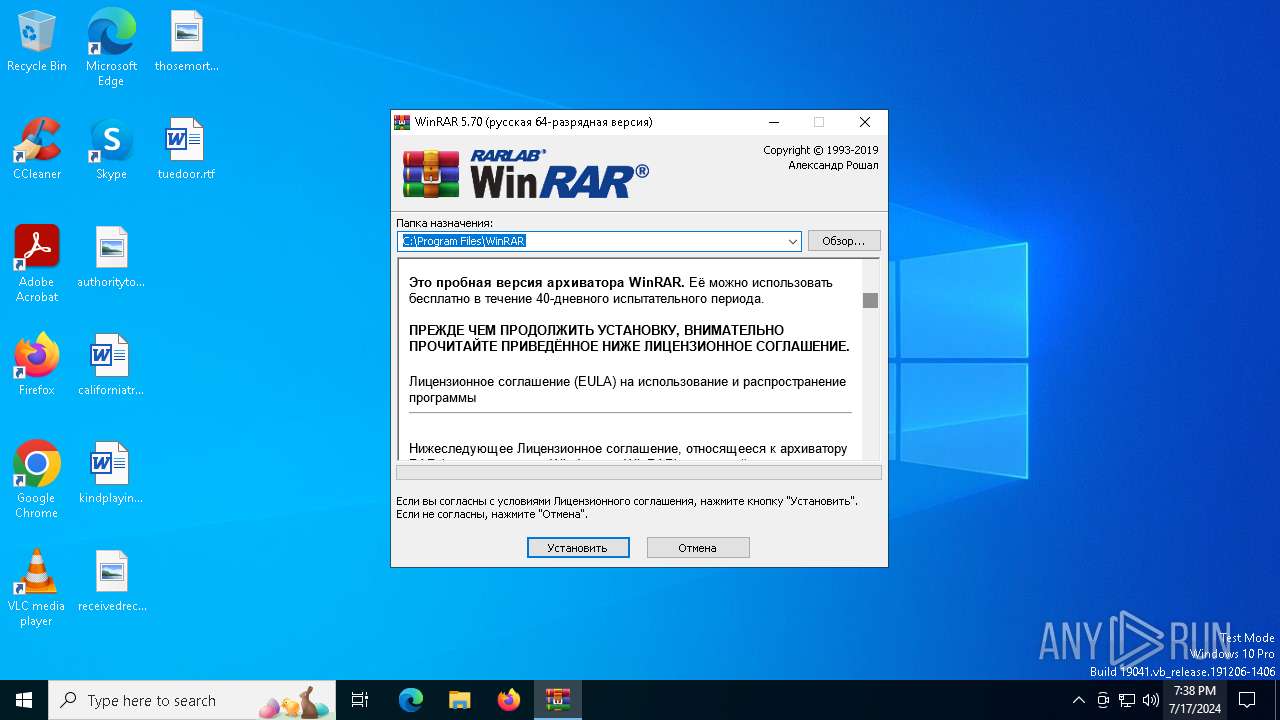Click the 'Папка назначения:' label
This screenshot has width=1280, height=720.
tap(444, 223)
